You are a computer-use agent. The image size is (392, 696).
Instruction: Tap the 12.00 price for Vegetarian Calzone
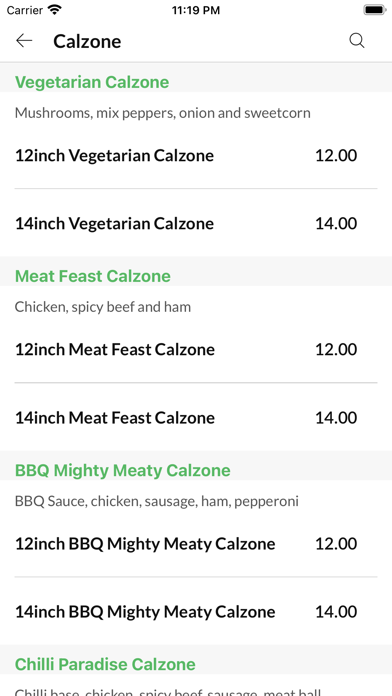(336, 155)
